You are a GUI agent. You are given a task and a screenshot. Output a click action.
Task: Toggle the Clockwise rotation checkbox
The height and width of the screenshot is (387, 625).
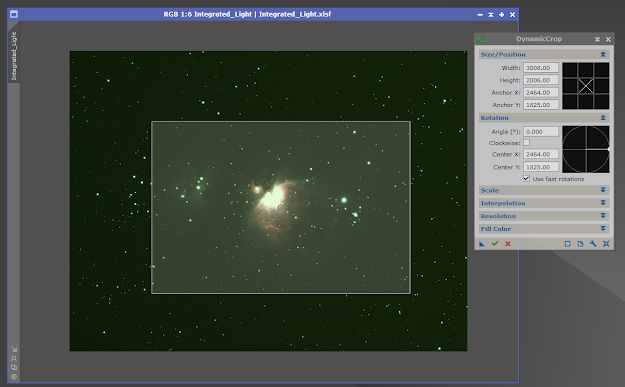(x=527, y=143)
